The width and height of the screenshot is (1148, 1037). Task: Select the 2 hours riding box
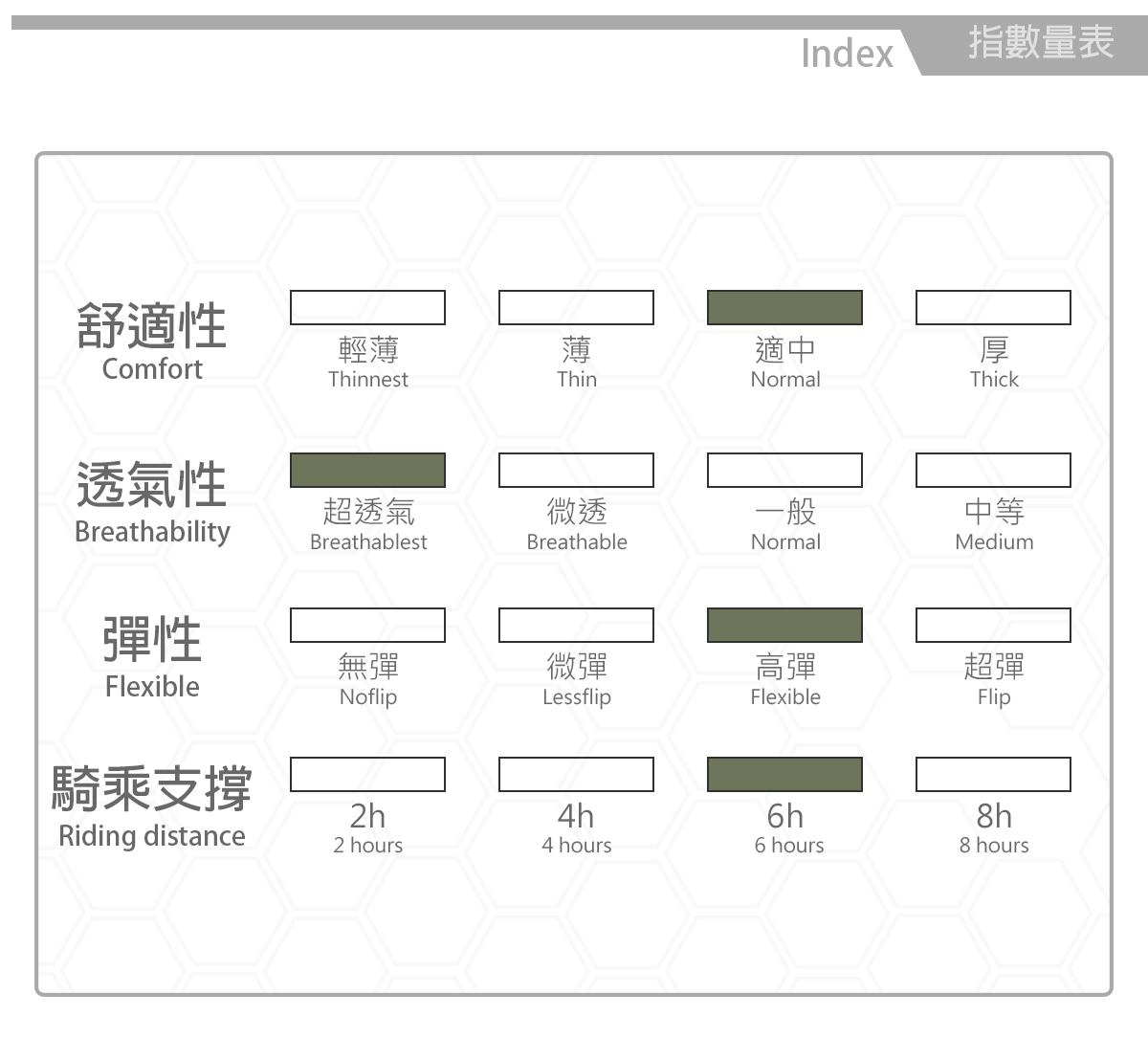click(x=367, y=774)
